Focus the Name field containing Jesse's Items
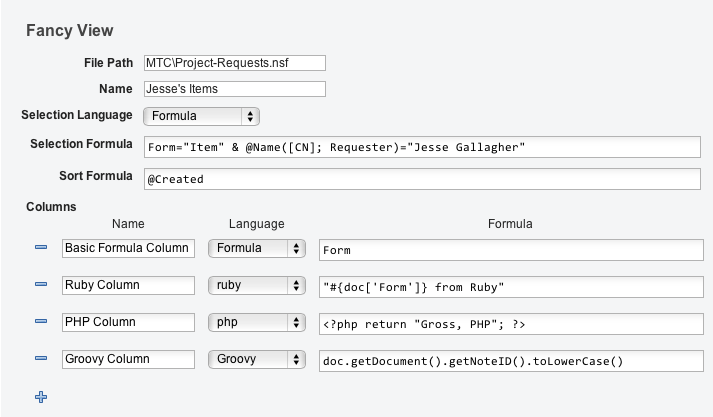Screen dimensions: 713x417 (235, 89)
